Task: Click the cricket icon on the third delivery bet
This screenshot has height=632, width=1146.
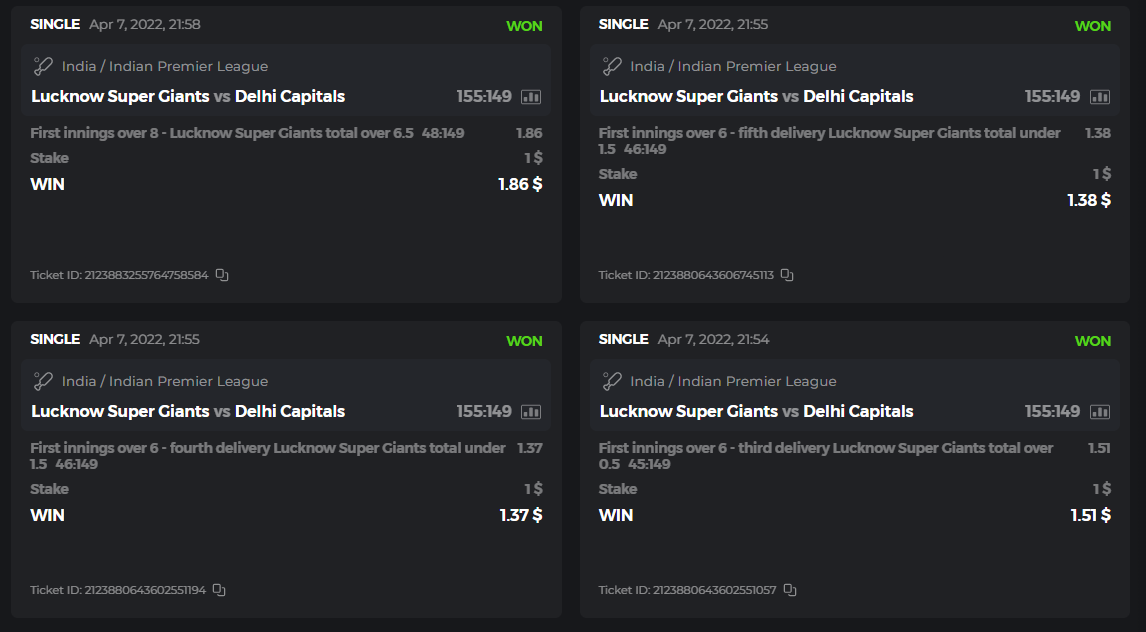Action: 612,381
